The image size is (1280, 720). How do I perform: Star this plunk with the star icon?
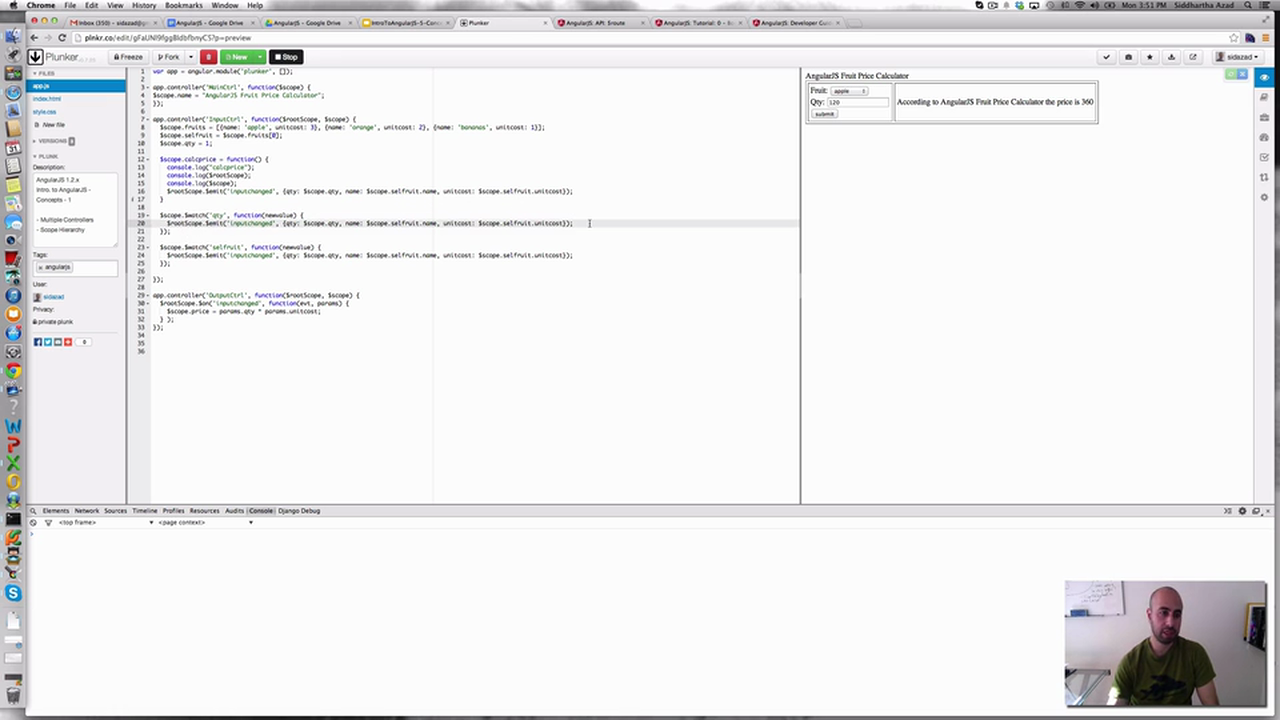pos(1150,57)
